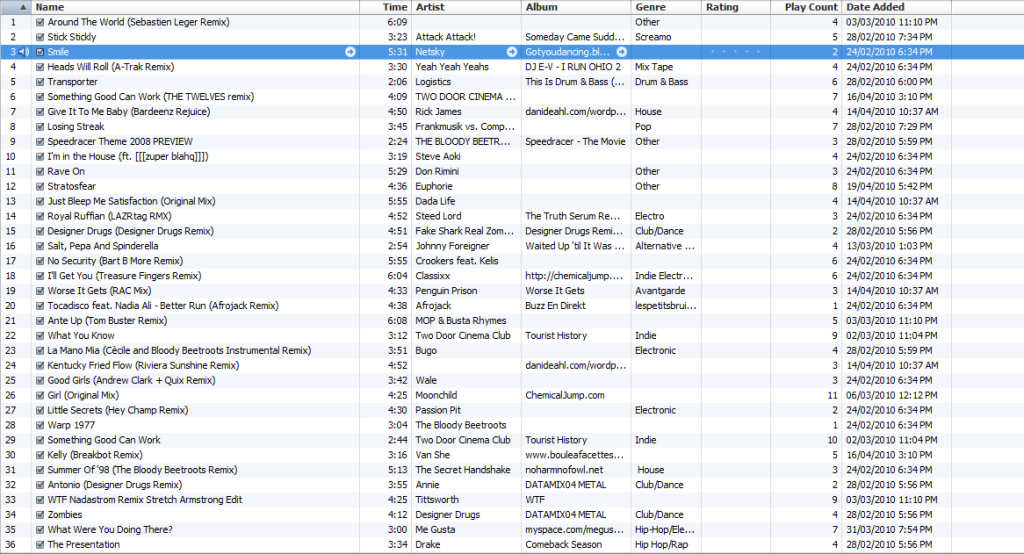Select Little Secrets (Hey Champ Remix)
This screenshot has width=1024, height=554.
(x=118, y=410)
